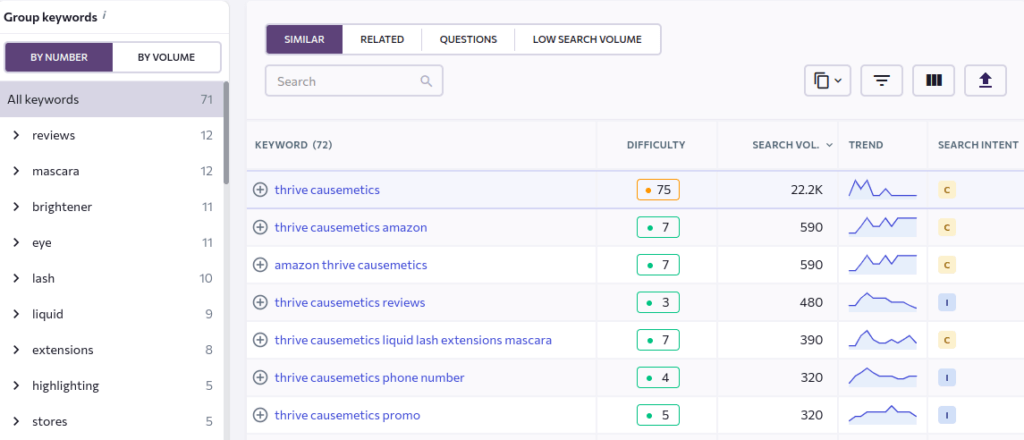Screen dimensions: 1024x440
Task: Select the Similar tab
Action: 304,39
